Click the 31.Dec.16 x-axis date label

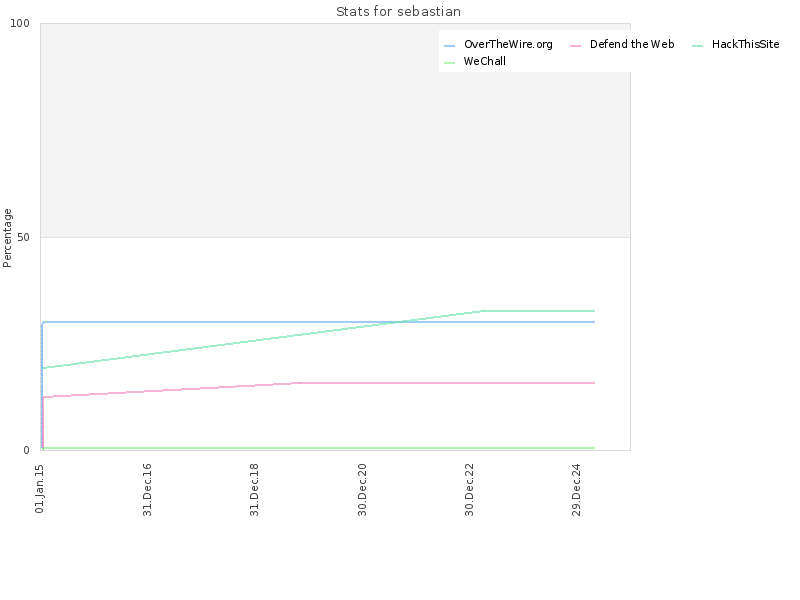[x=147, y=490]
